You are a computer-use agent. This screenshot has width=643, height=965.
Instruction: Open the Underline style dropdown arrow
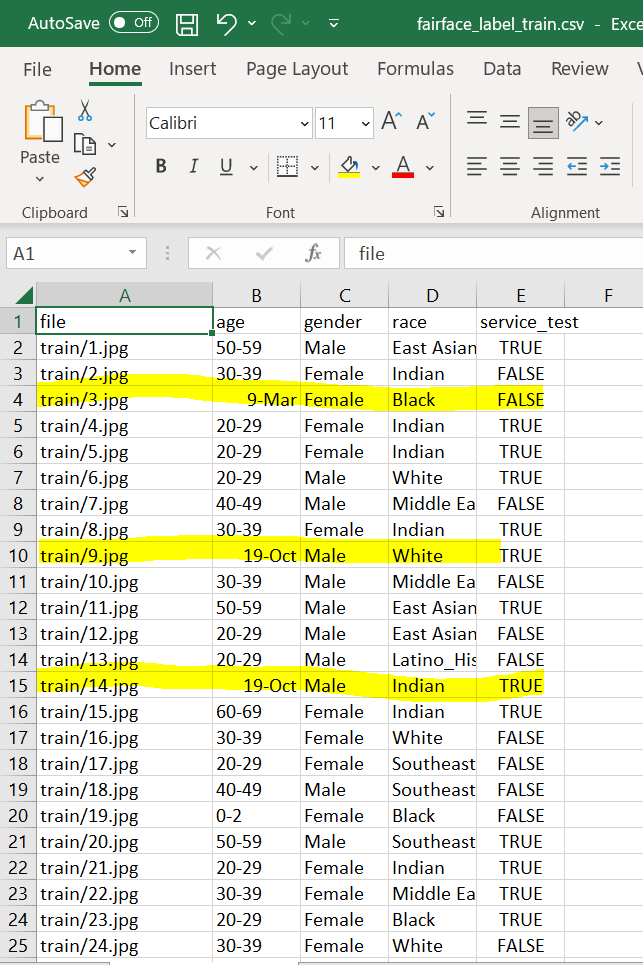(x=254, y=167)
